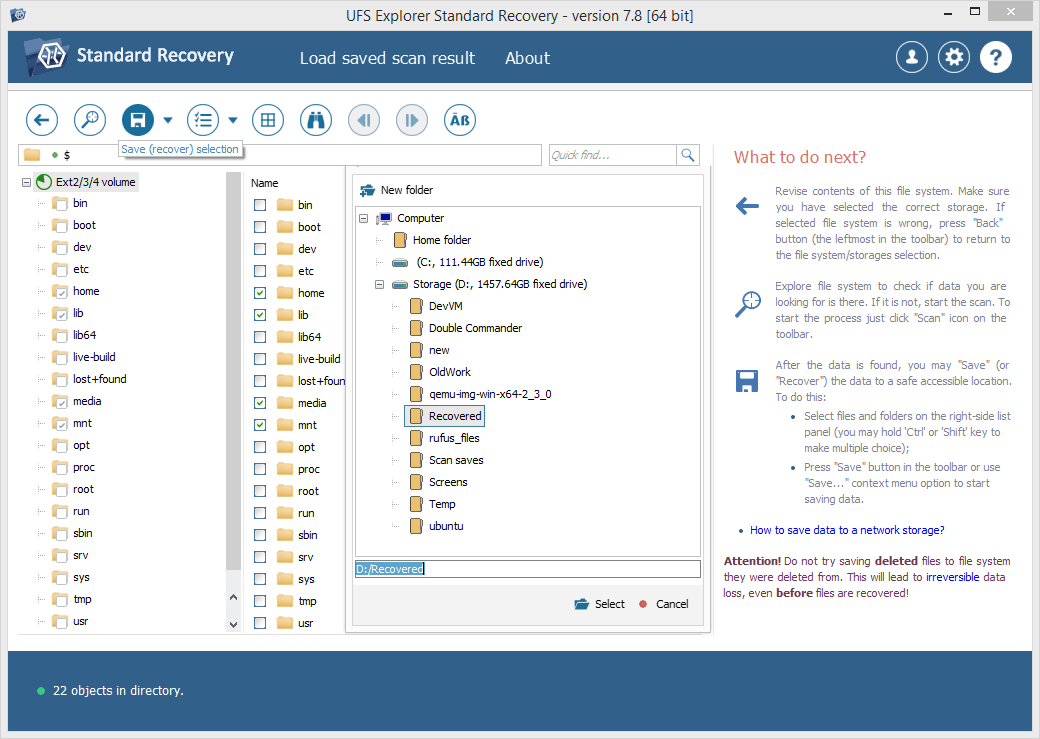Image resolution: width=1040 pixels, height=739 pixels.
Task: Click Load saved scan result menu
Action: point(387,58)
